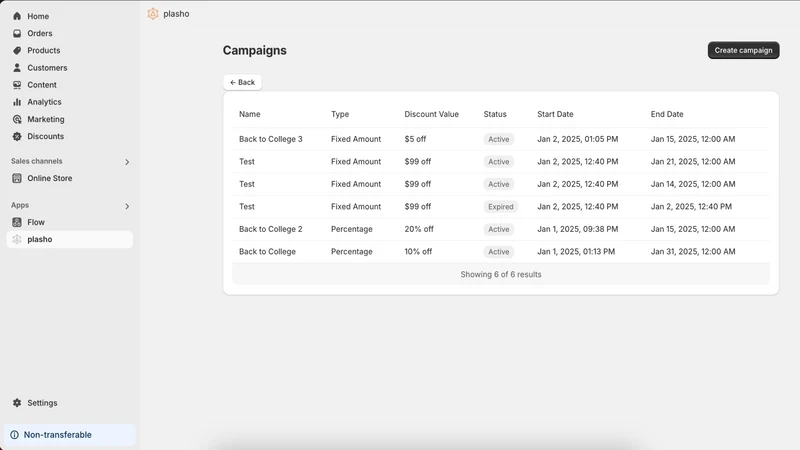Open the Home icon in sidebar
The height and width of the screenshot is (450, 800).
(17, 16)
